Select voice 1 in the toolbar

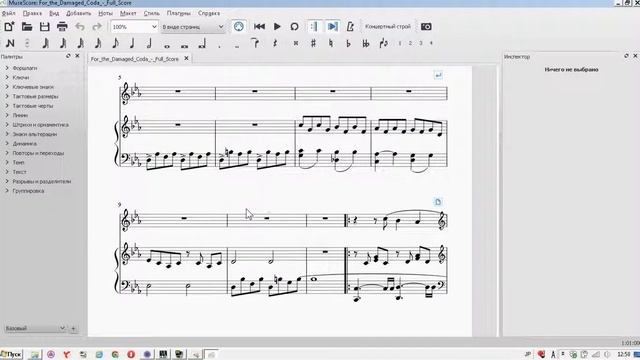click(x=400, y=43)
